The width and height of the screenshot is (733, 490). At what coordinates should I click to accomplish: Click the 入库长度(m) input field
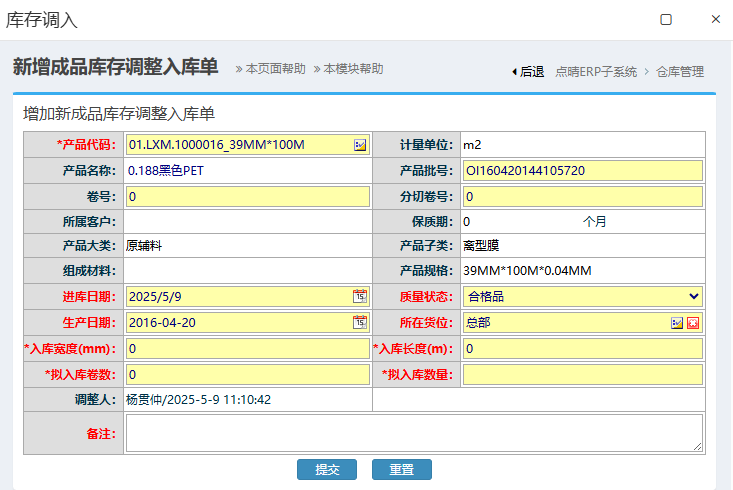tap(582, 349)
